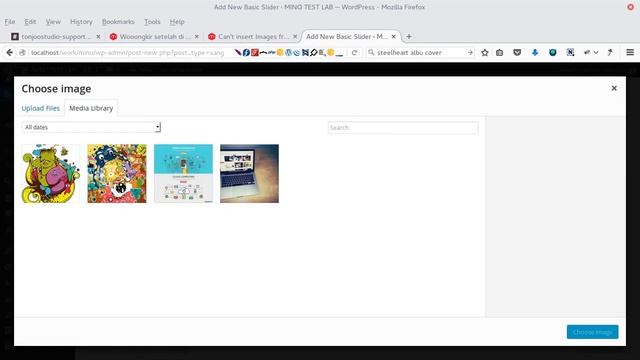Reload the page with the refresh icon
Viewport: 640px width, 360px height.
pyautogui.click(x=354, y=53)
